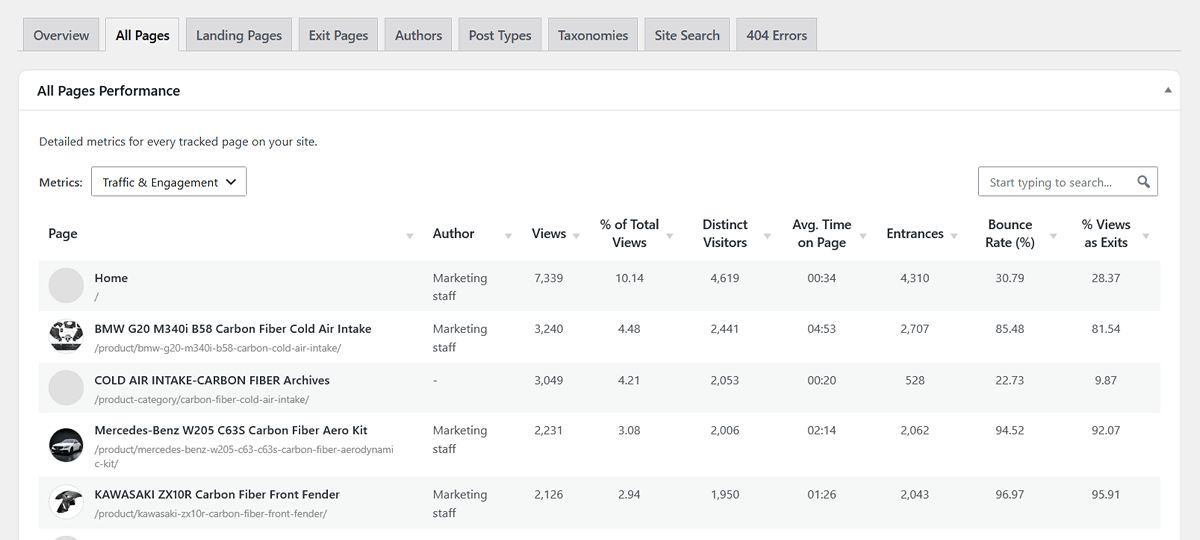Click the Entrances column header
This screenshot has height=540, width=1200.
click(x=915, y=233)
